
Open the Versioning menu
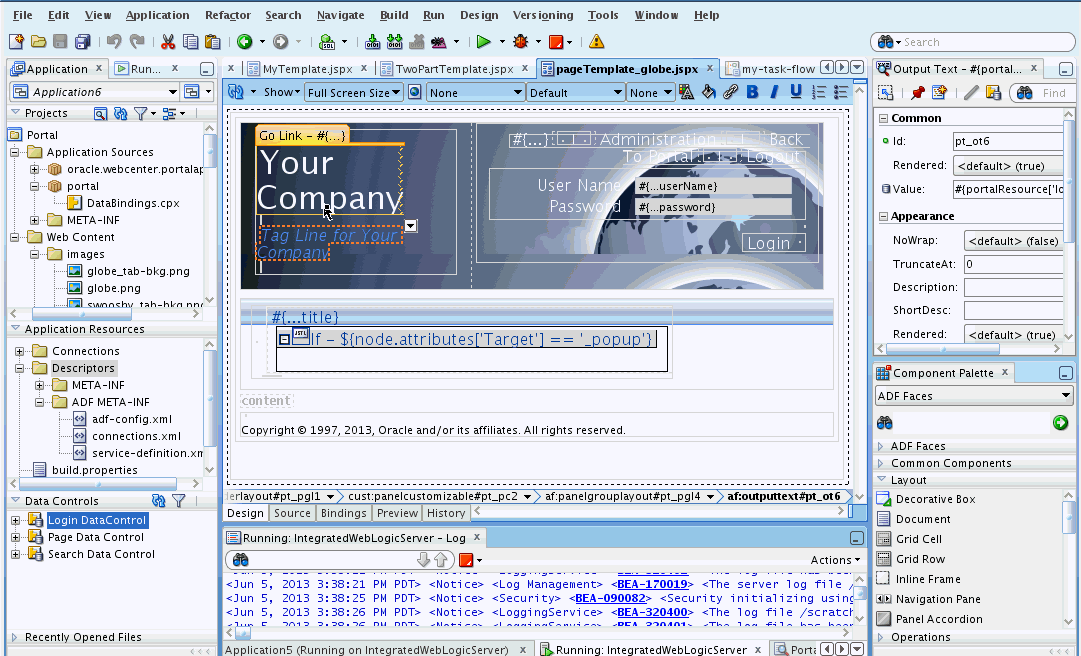pyautogui.click(x=543, y=15)
